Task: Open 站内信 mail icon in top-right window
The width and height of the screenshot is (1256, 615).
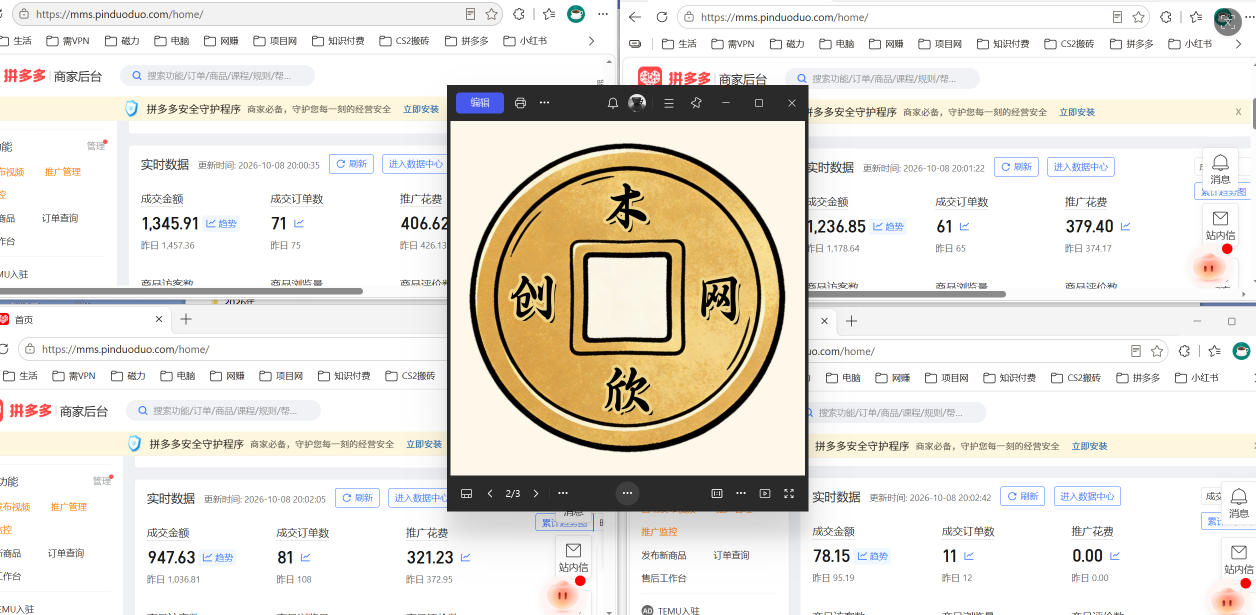Action: (1220, 225)
